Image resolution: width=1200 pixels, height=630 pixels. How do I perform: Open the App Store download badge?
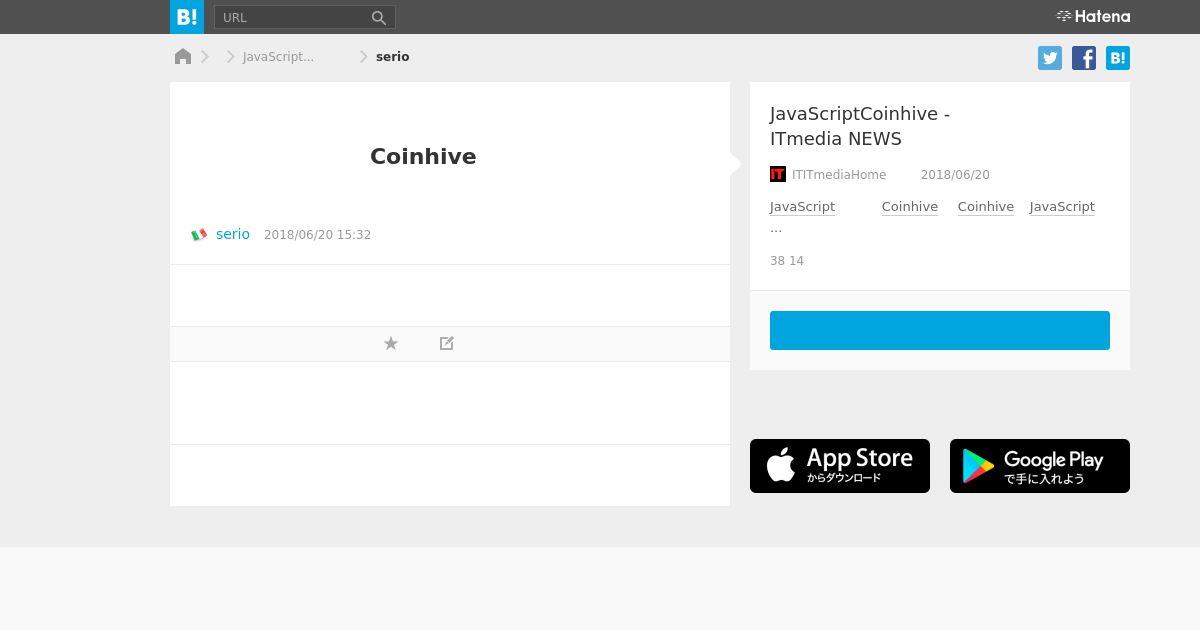(x=840, y=466)
